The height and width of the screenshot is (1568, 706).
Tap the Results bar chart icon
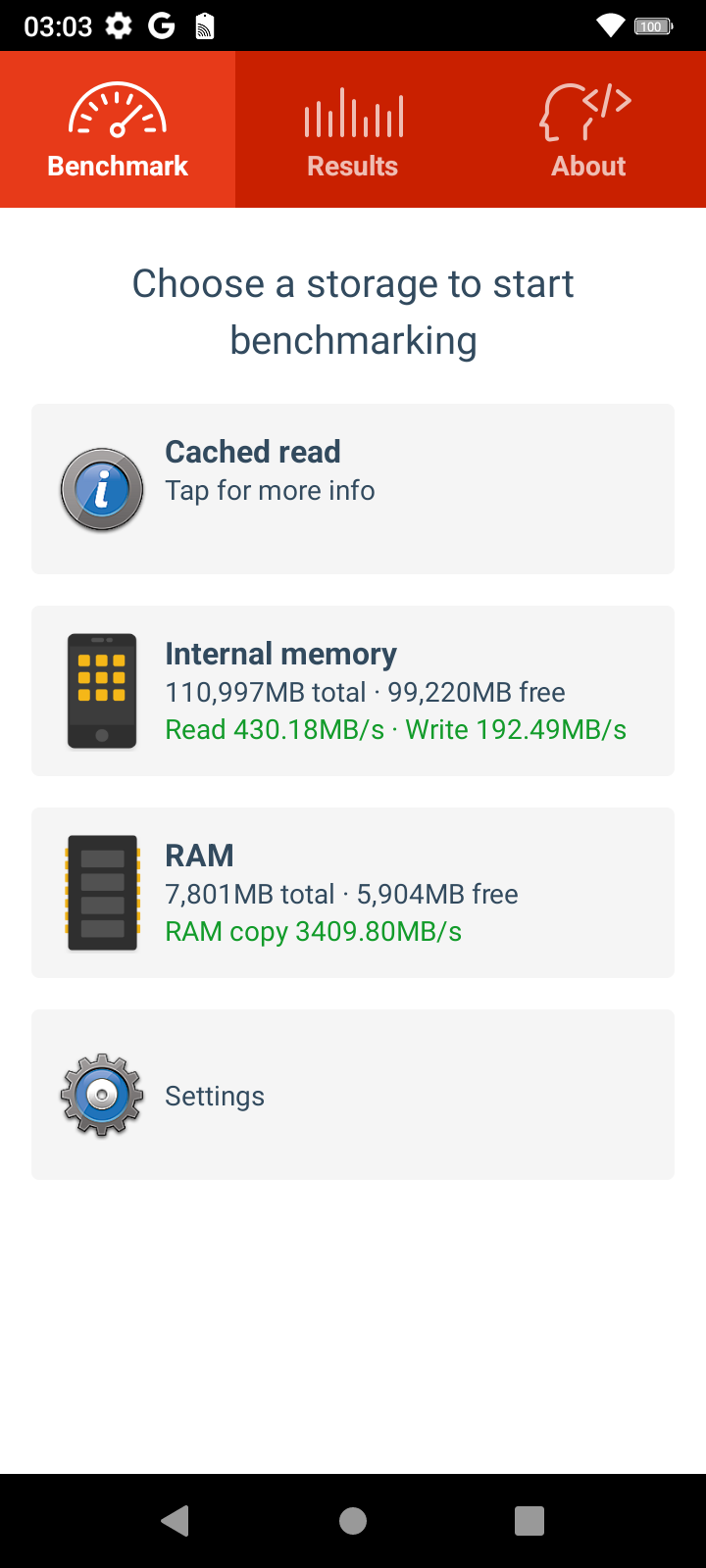(x=353, y=113)
